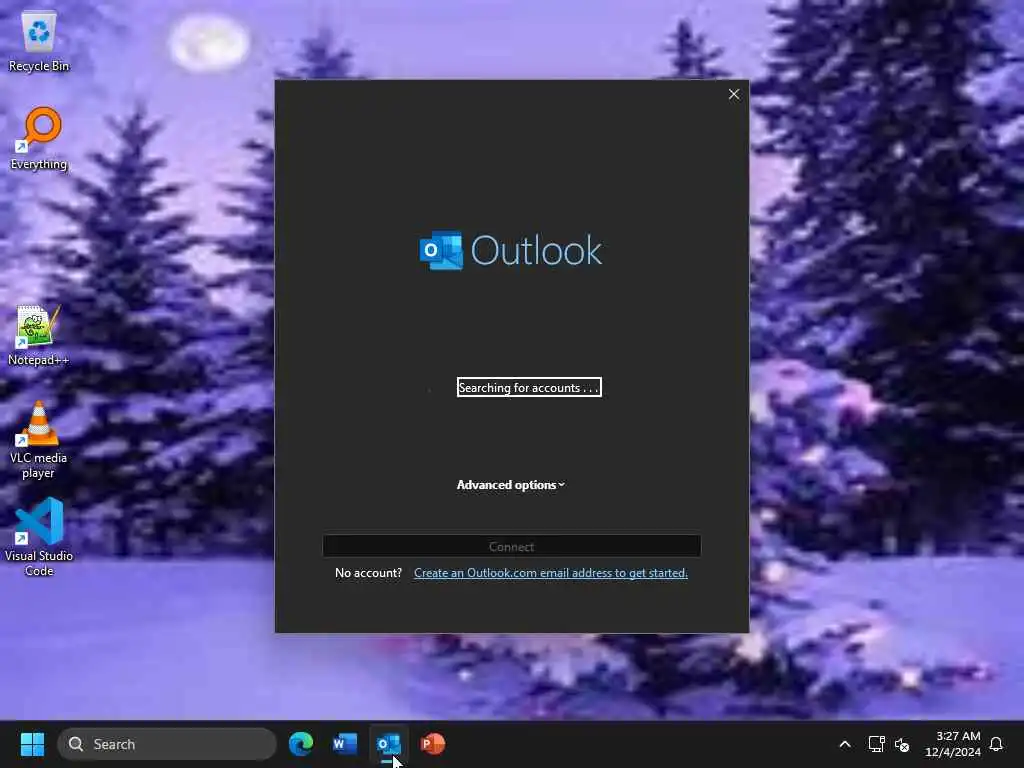Open the clock and date flyout
The image size is (1024, 768).
point(953,744)
